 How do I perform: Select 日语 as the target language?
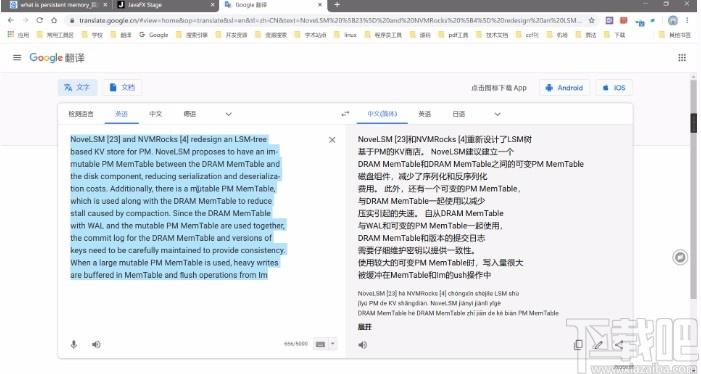click(x=459, y=114)
